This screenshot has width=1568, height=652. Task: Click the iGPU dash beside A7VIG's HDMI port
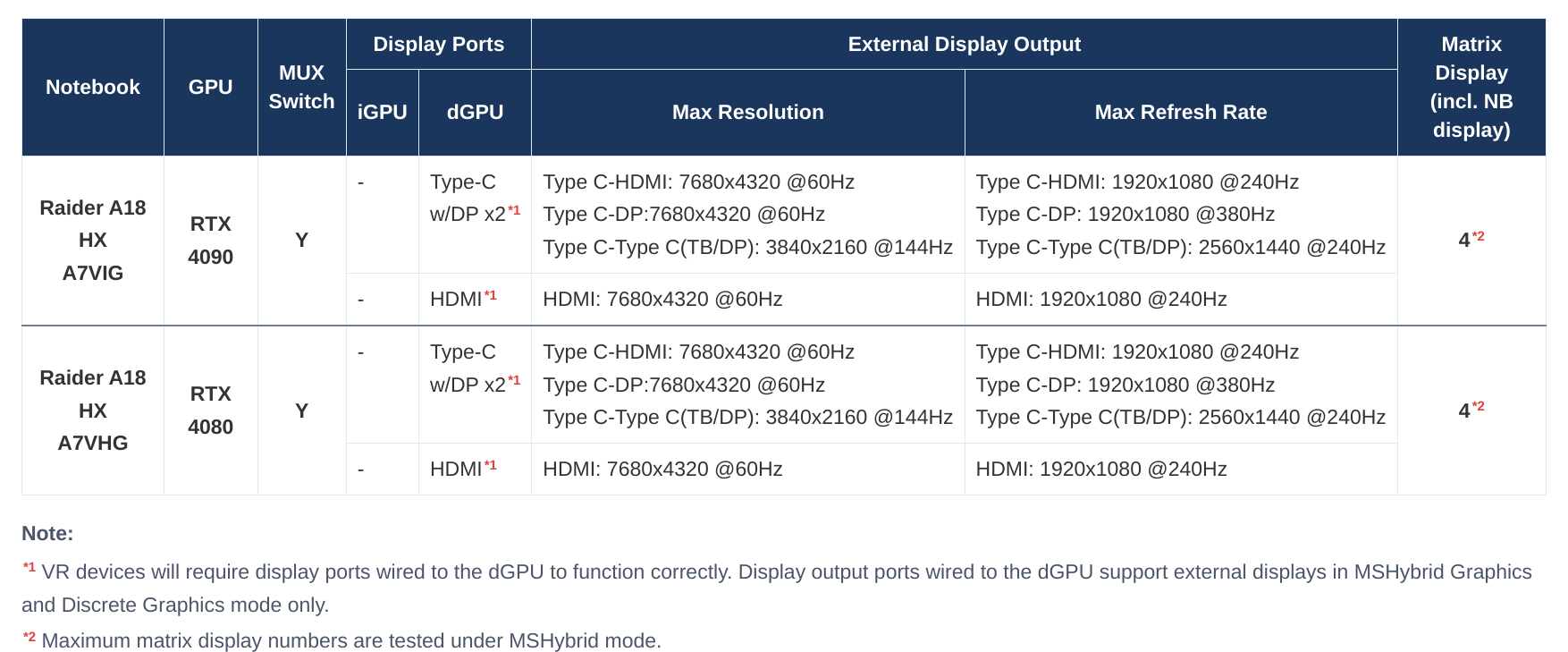coord(361,299)
